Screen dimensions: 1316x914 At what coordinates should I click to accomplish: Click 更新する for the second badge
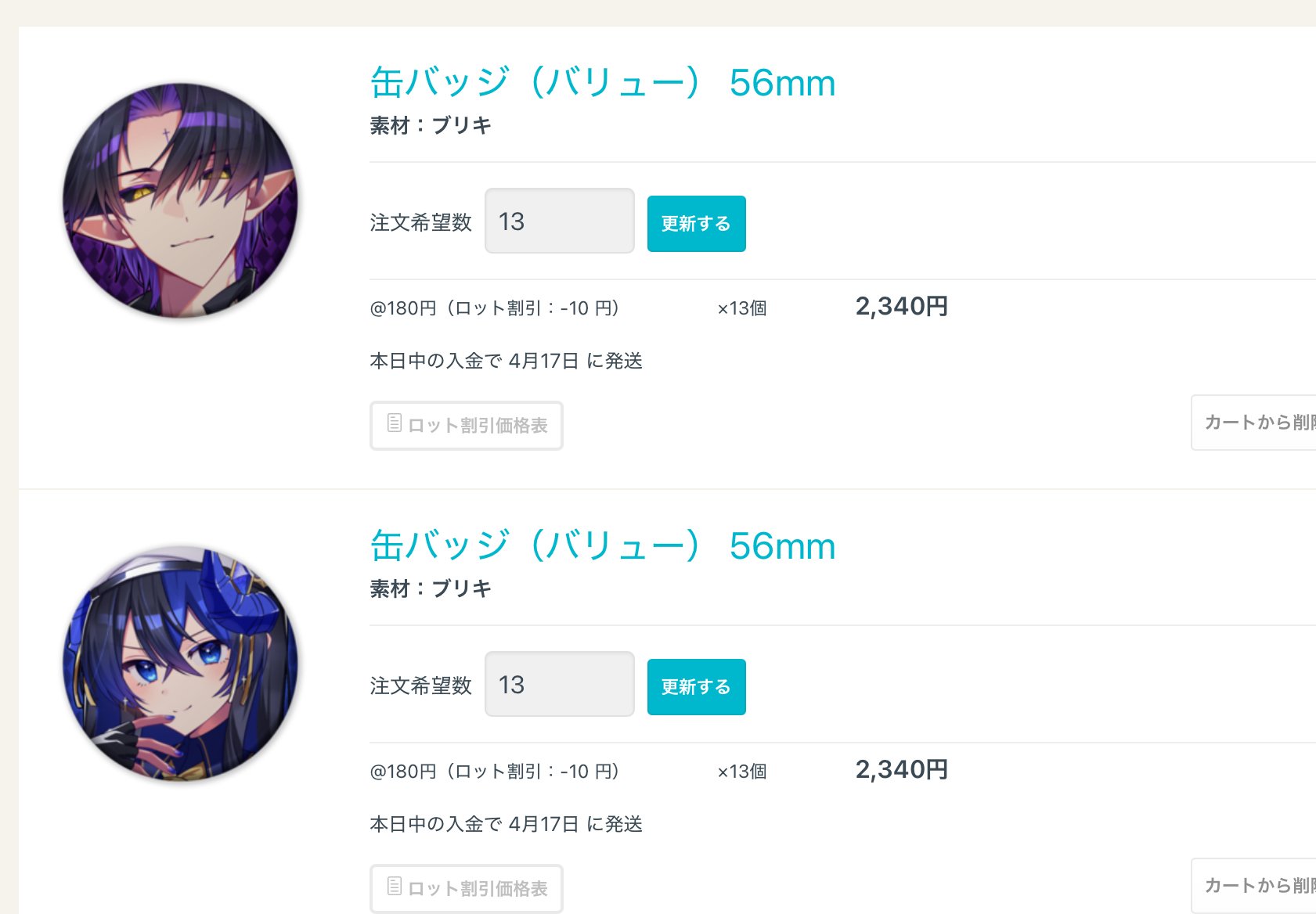click(697, 687)
